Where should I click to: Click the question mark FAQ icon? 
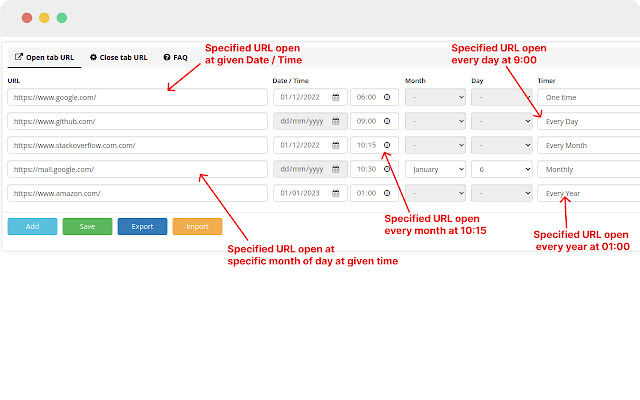(x=167, y=57)
